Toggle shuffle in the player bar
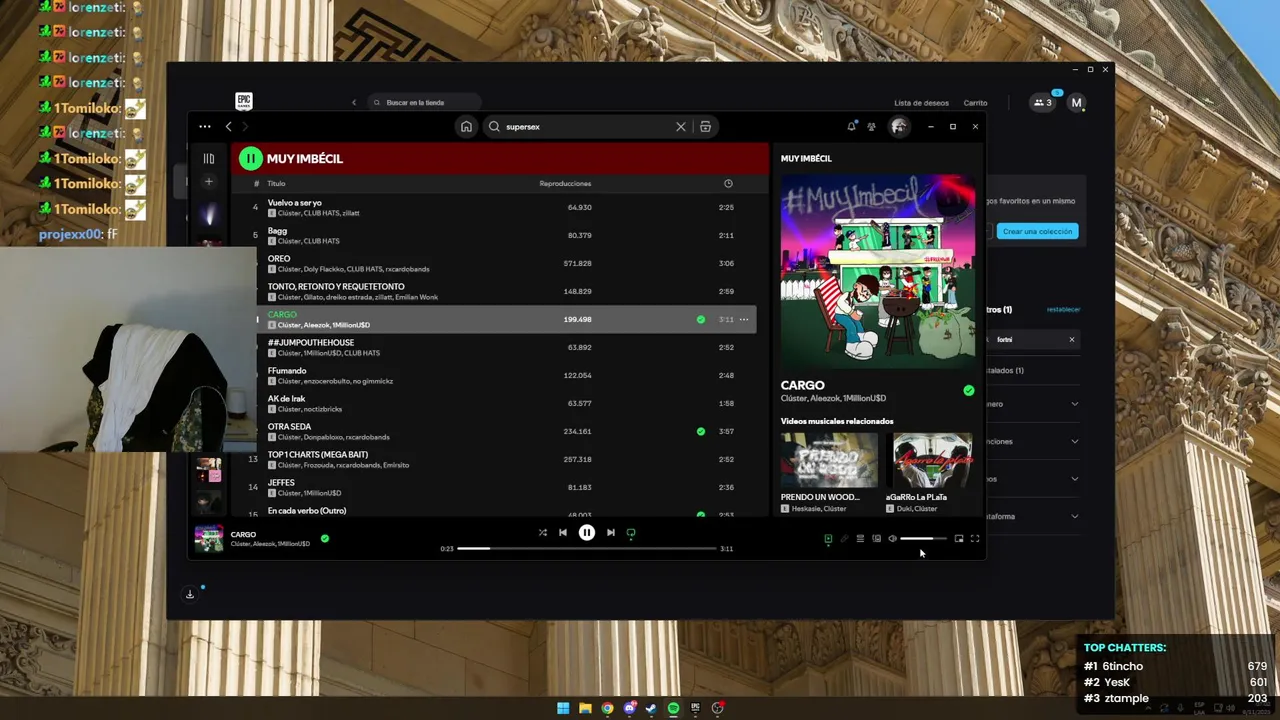 (x=543, y=533)
